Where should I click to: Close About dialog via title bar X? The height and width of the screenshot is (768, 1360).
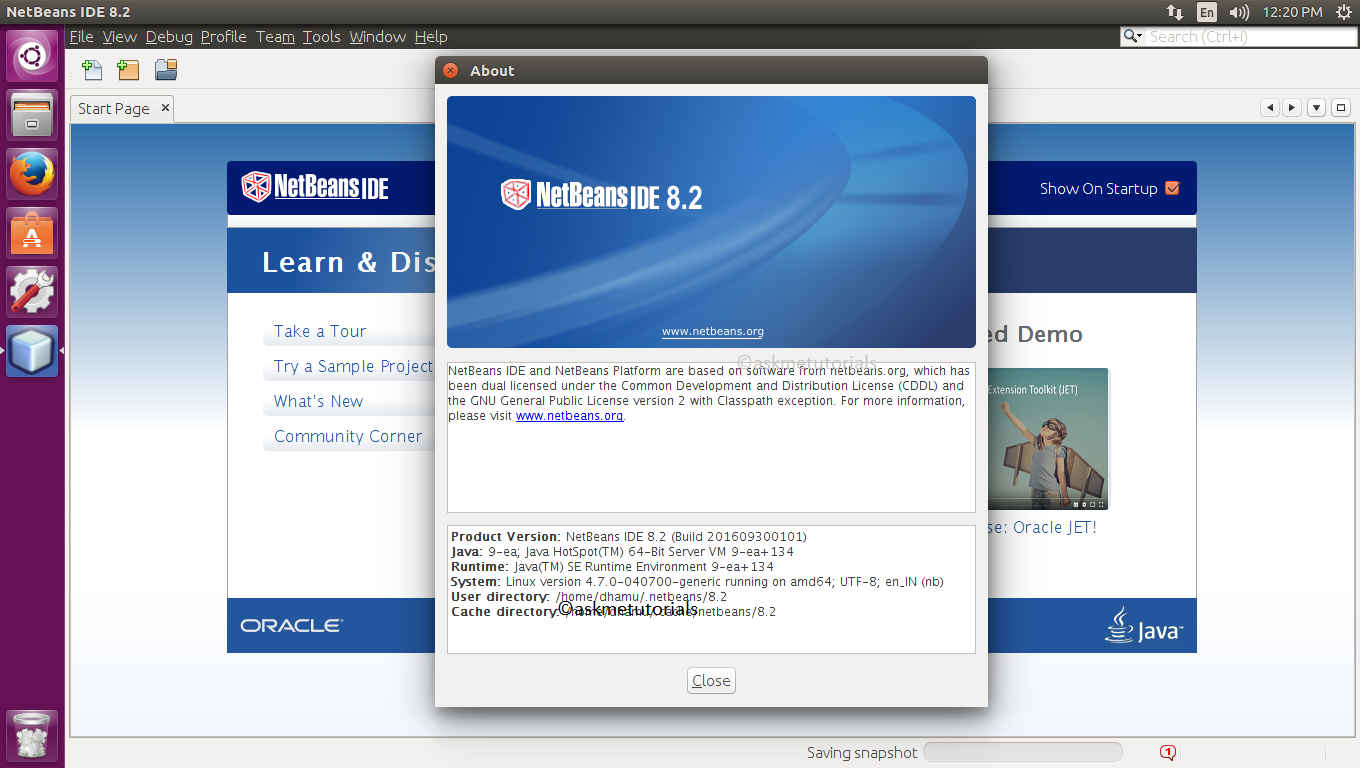click(450, 71)
